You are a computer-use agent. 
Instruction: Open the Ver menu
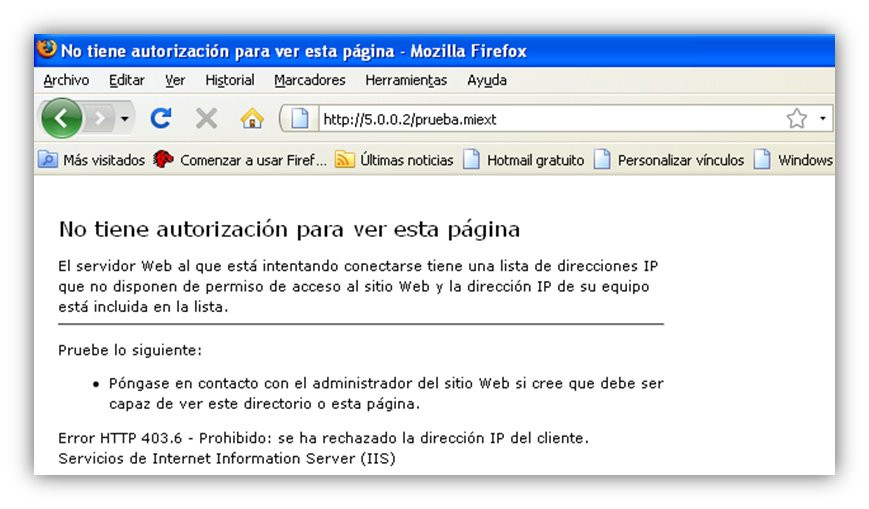(175, 80)
